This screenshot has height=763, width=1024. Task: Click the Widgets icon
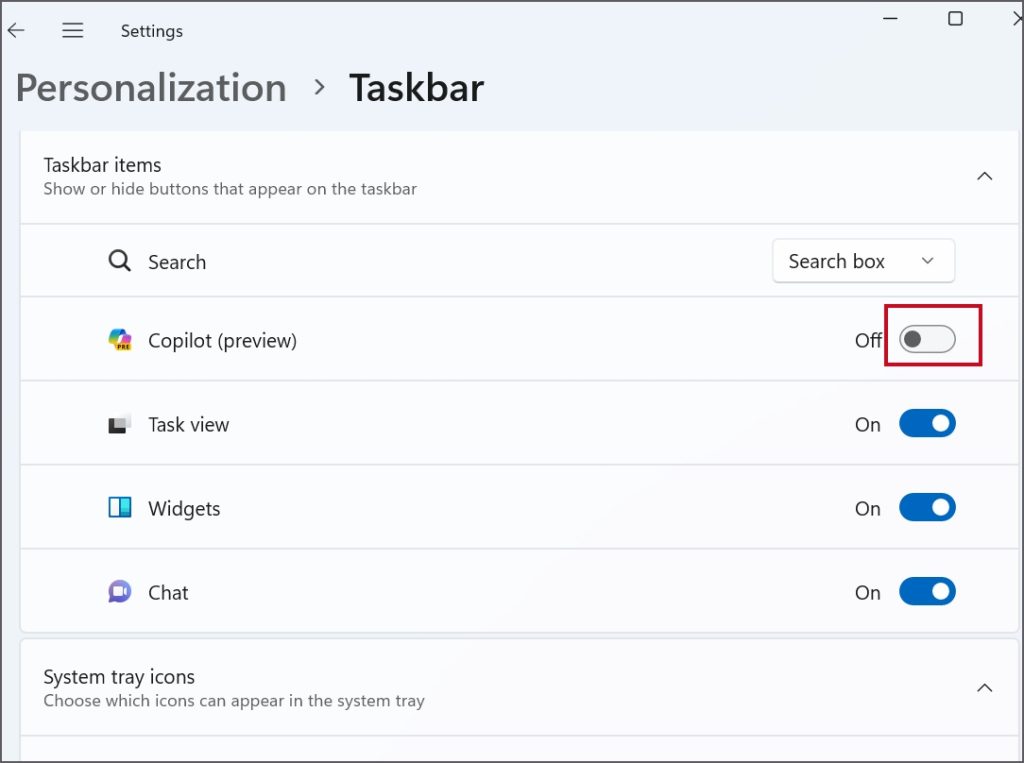(120, 508)
